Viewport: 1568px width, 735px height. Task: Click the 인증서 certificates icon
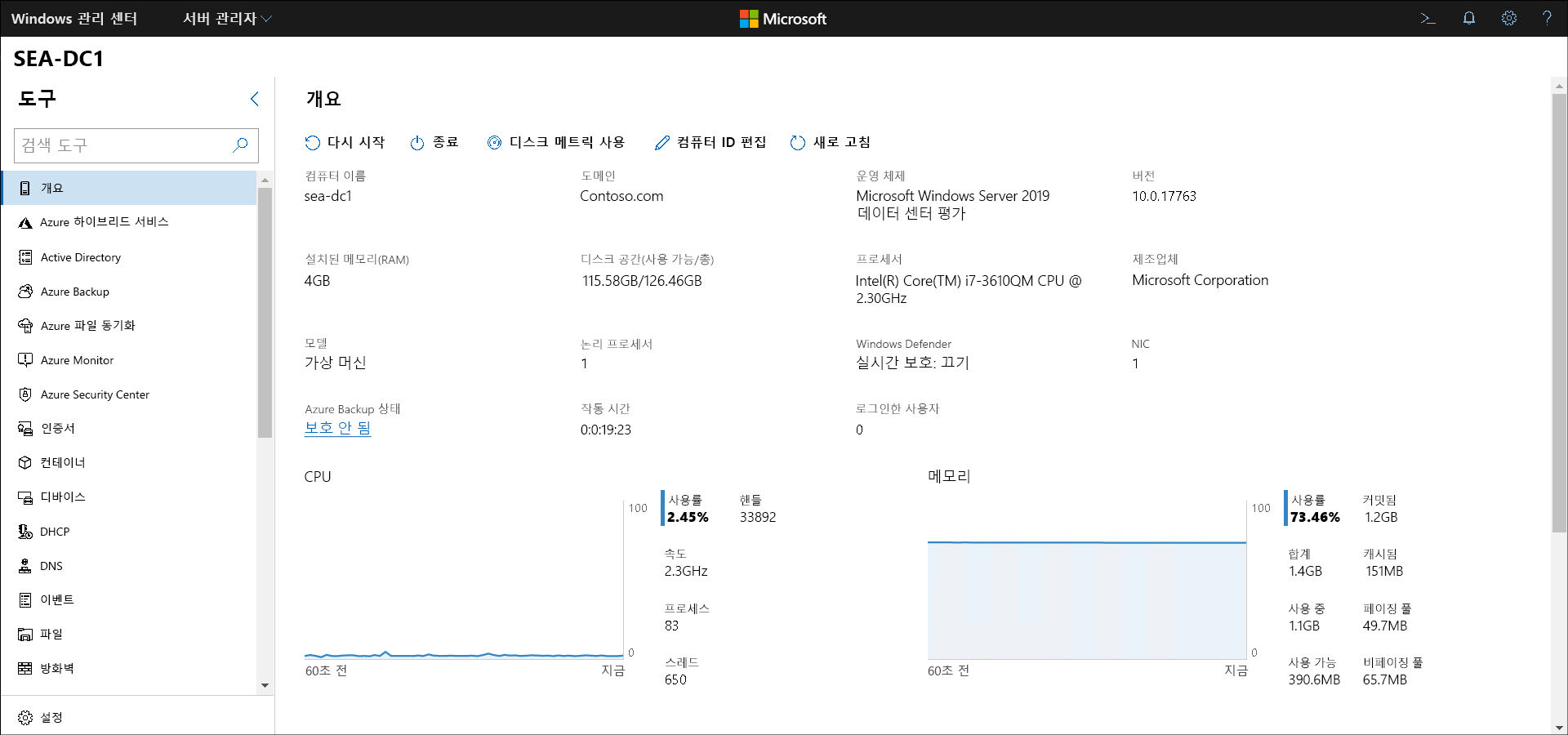(x=25, y=429)
